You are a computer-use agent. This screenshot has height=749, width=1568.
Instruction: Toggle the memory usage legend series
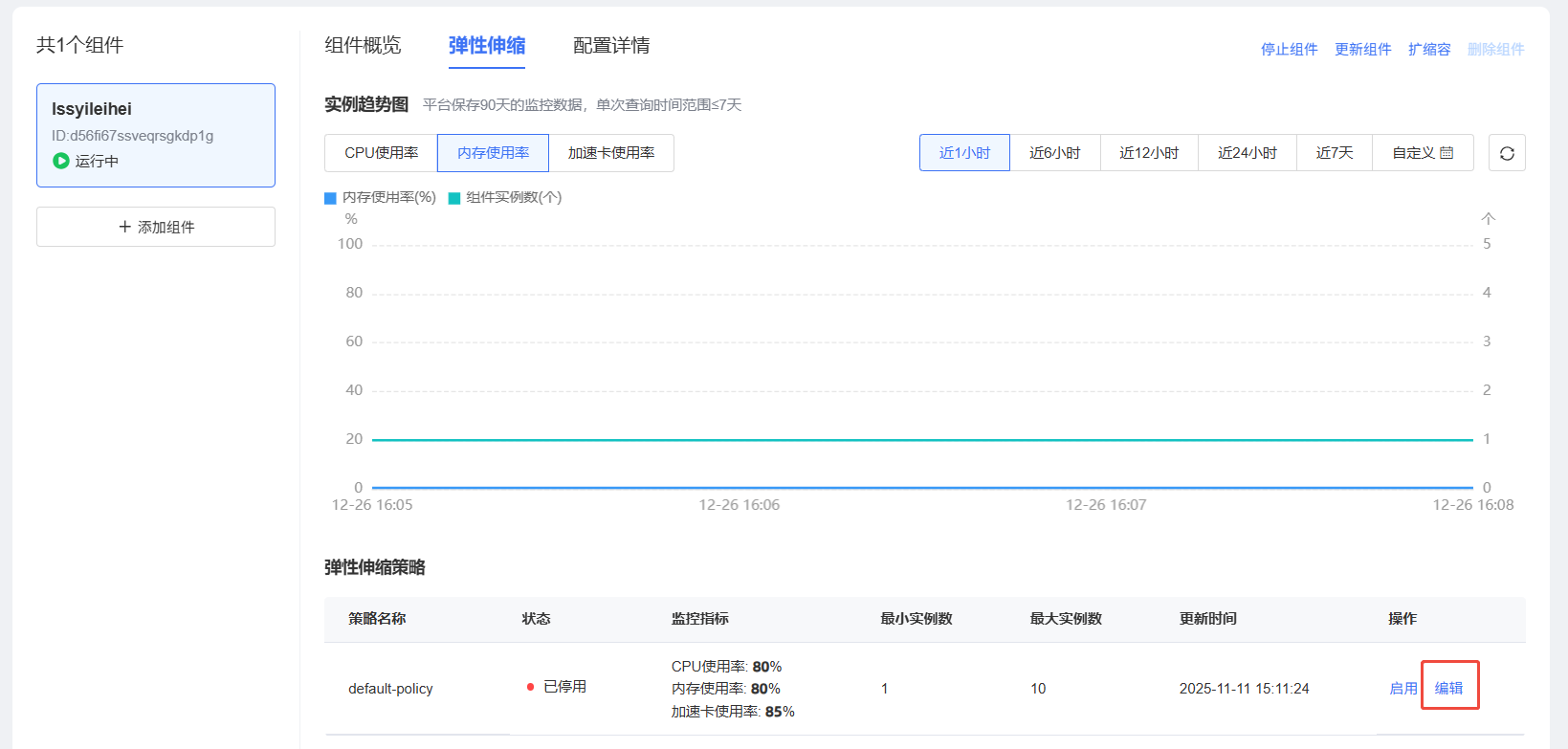pyautogui.click(x=381, y=198)
